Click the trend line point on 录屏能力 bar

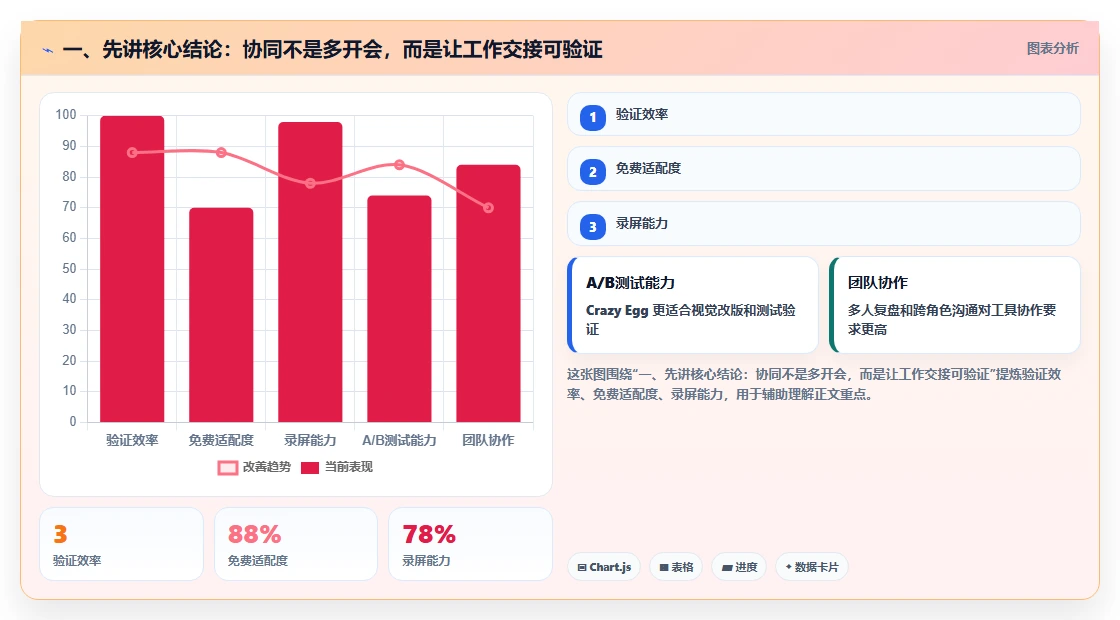coord(310,184)
